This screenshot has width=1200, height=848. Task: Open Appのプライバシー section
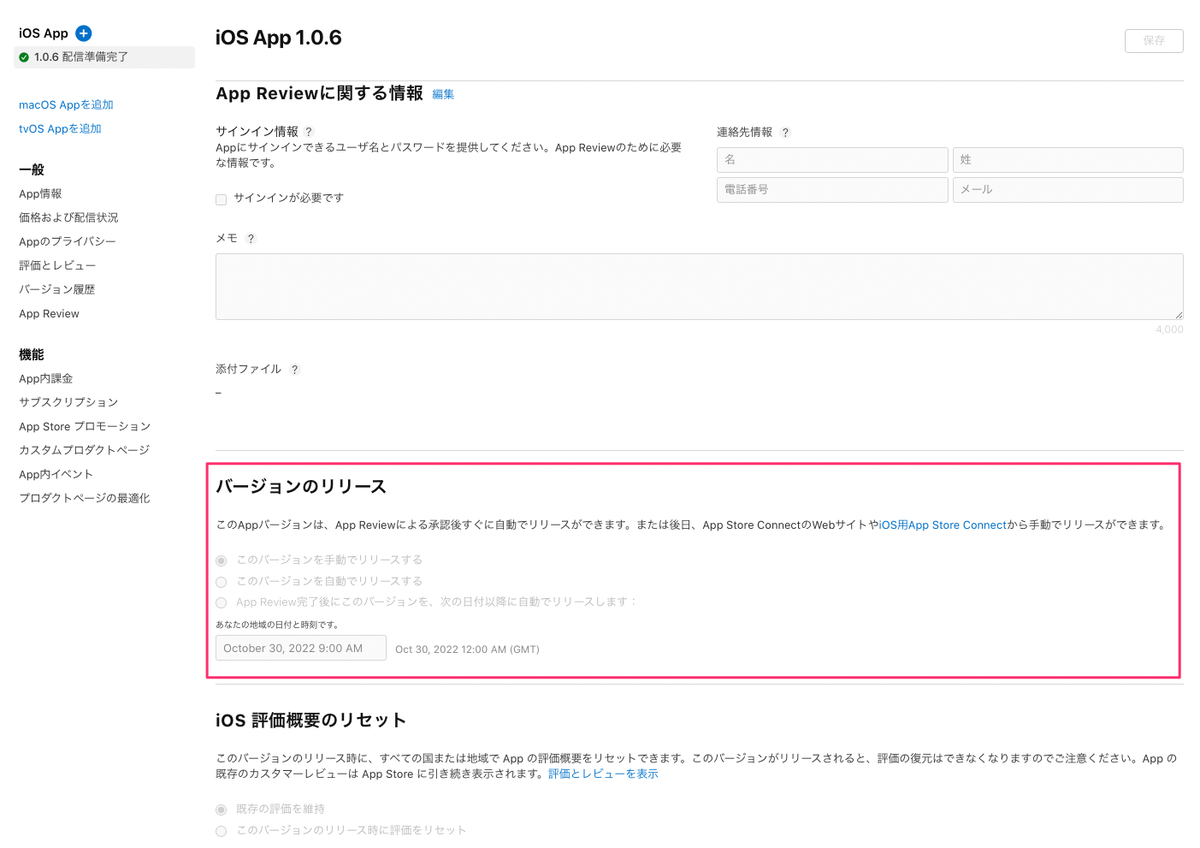pos(67,242)
